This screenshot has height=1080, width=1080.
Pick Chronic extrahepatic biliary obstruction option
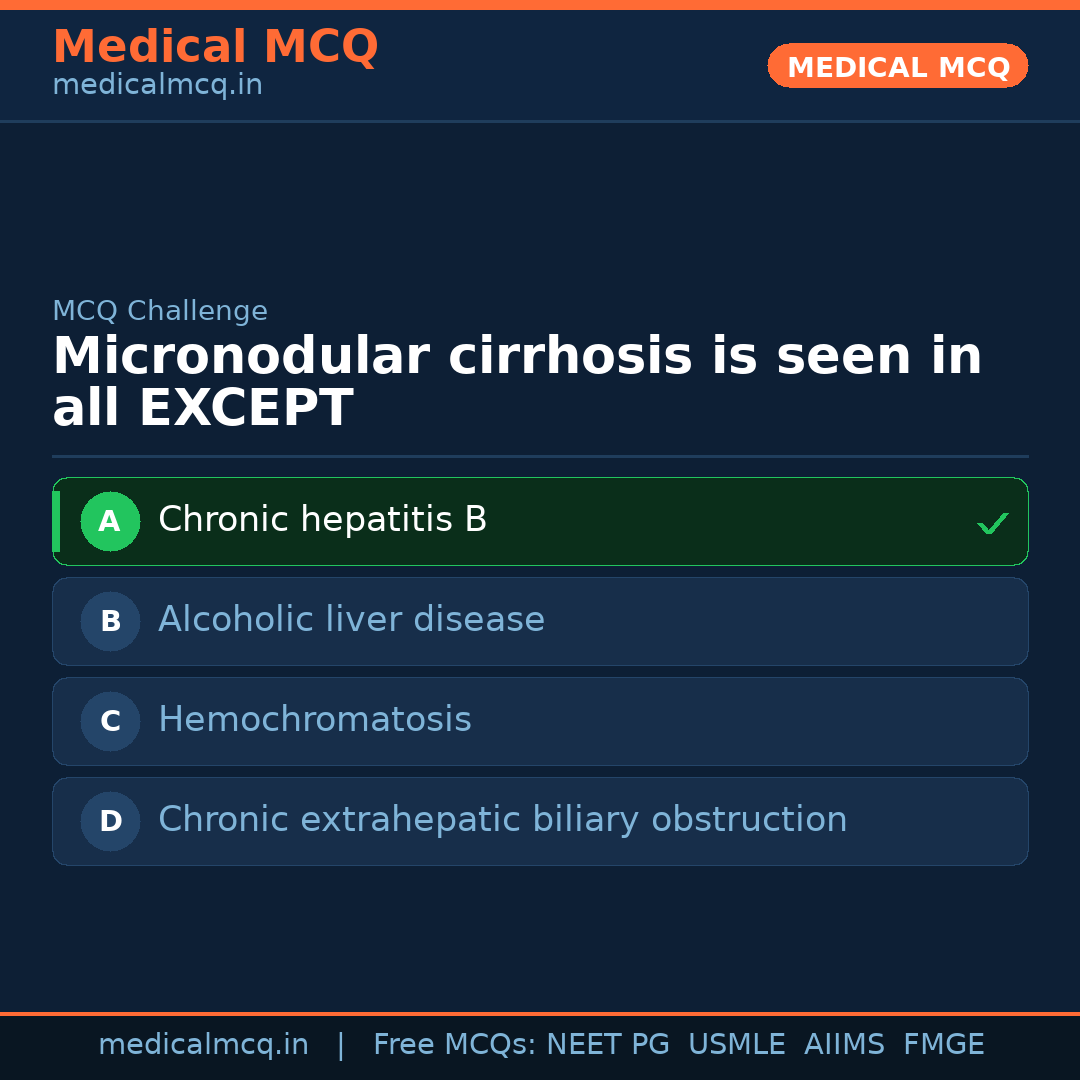click(x=502, y=820)
